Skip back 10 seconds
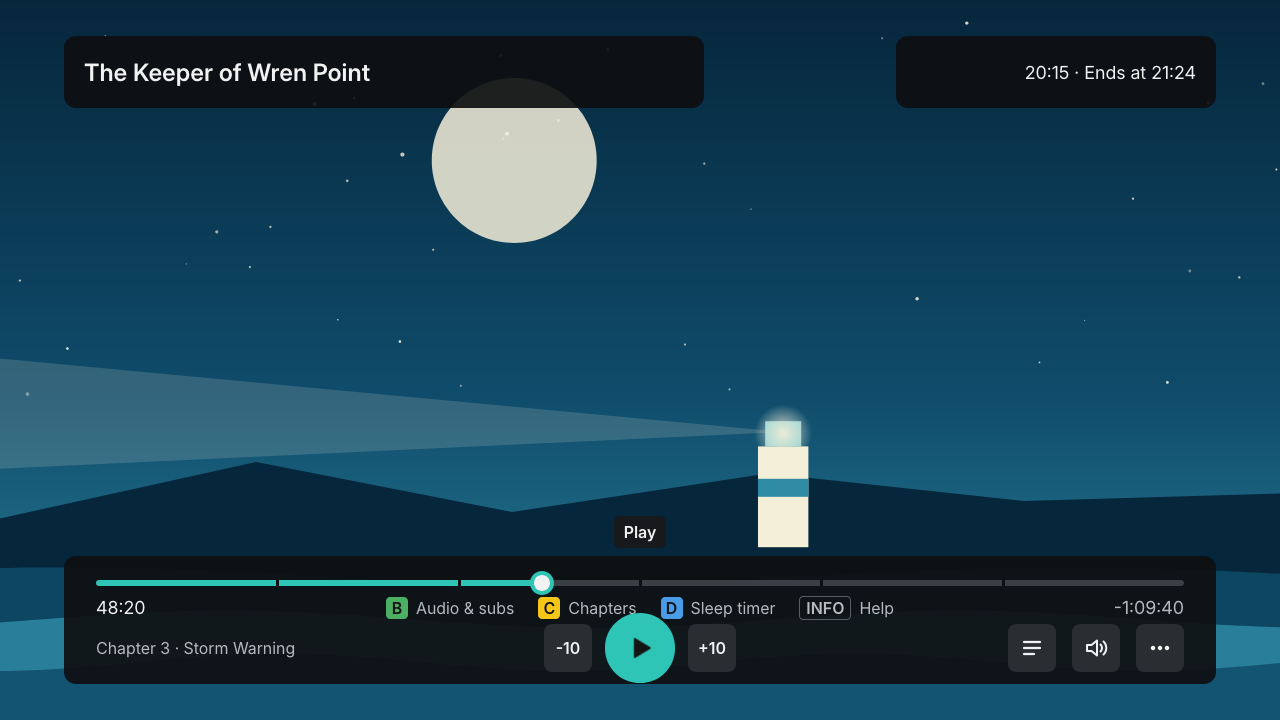This screenshot has height=720, width=1280. point(568,648)
